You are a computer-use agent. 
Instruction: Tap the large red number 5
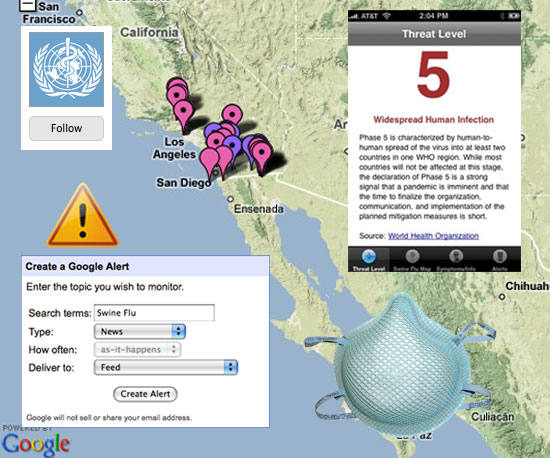coord(434,74)
